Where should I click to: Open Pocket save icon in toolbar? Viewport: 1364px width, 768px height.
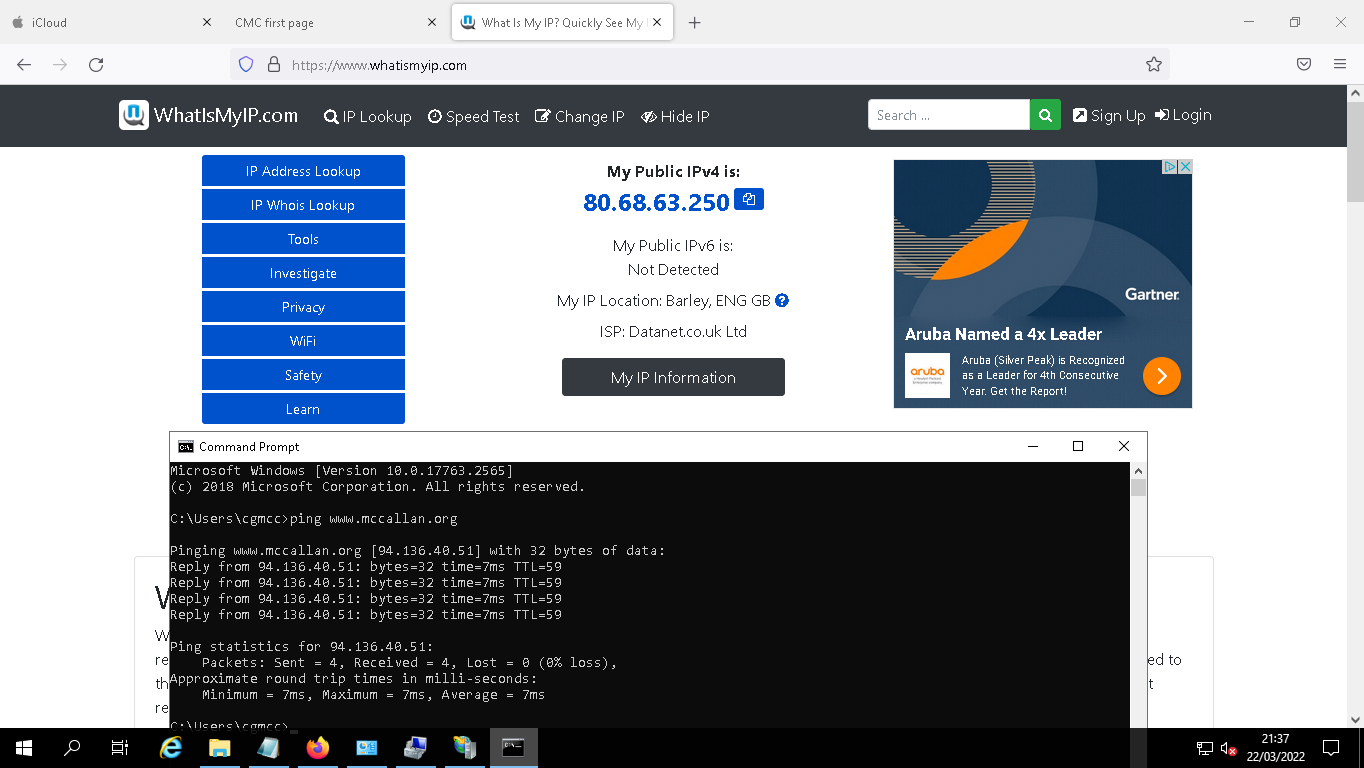click(x=1304, y=64)
